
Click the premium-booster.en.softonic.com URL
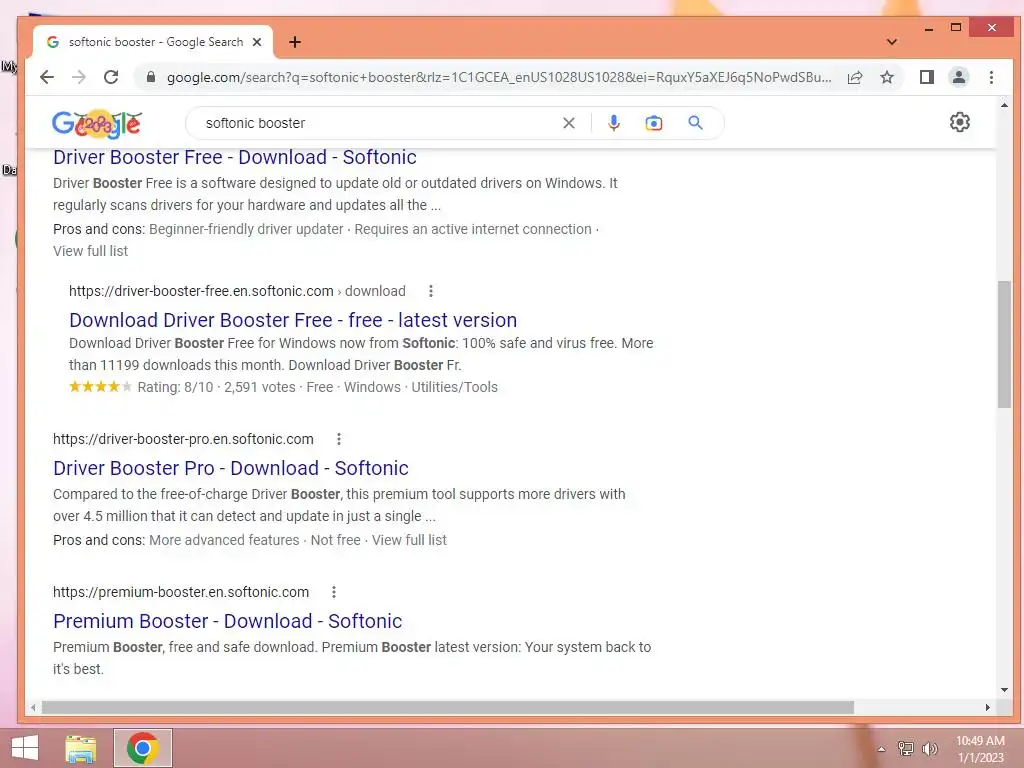click(x=181, y=592)
